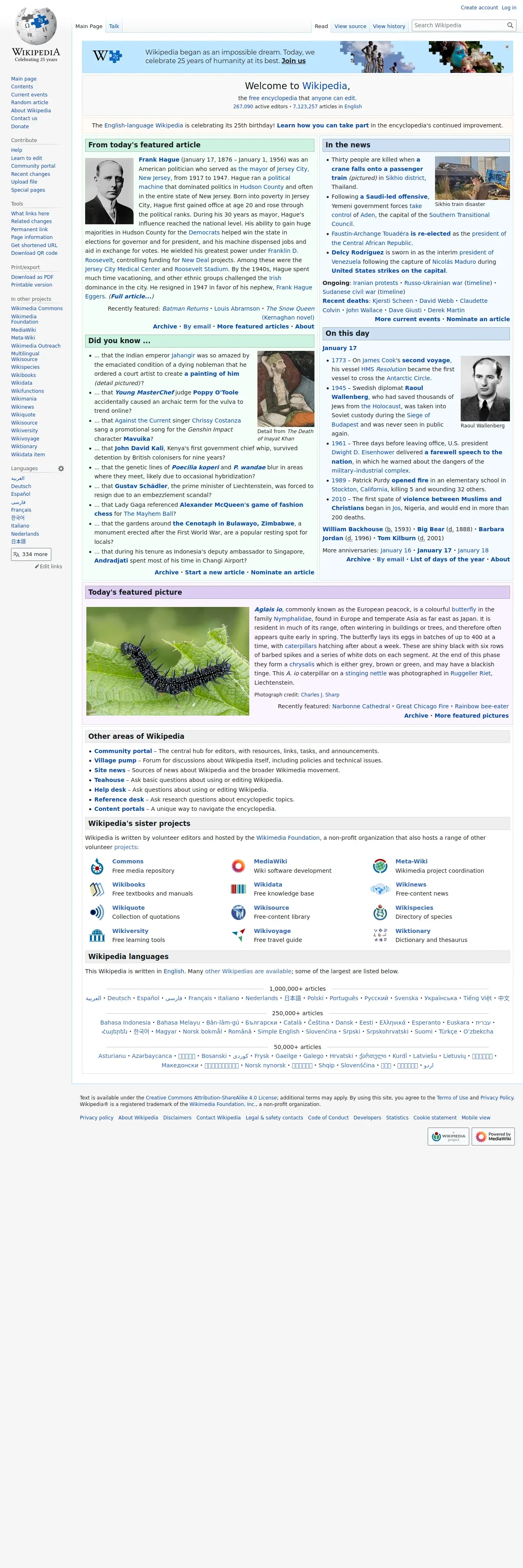Select the Read tab
Viewport: 523px width, 1568px height.
pos(321,26)
